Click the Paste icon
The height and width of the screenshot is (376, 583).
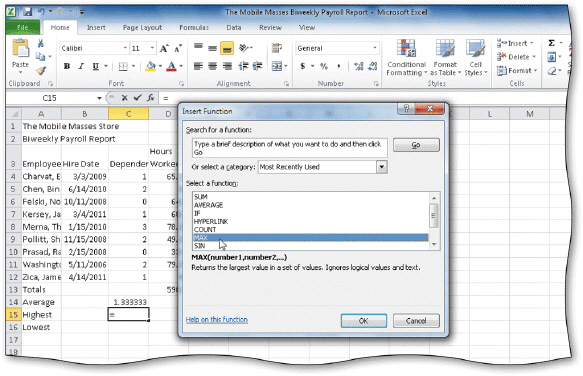point(20,49)
